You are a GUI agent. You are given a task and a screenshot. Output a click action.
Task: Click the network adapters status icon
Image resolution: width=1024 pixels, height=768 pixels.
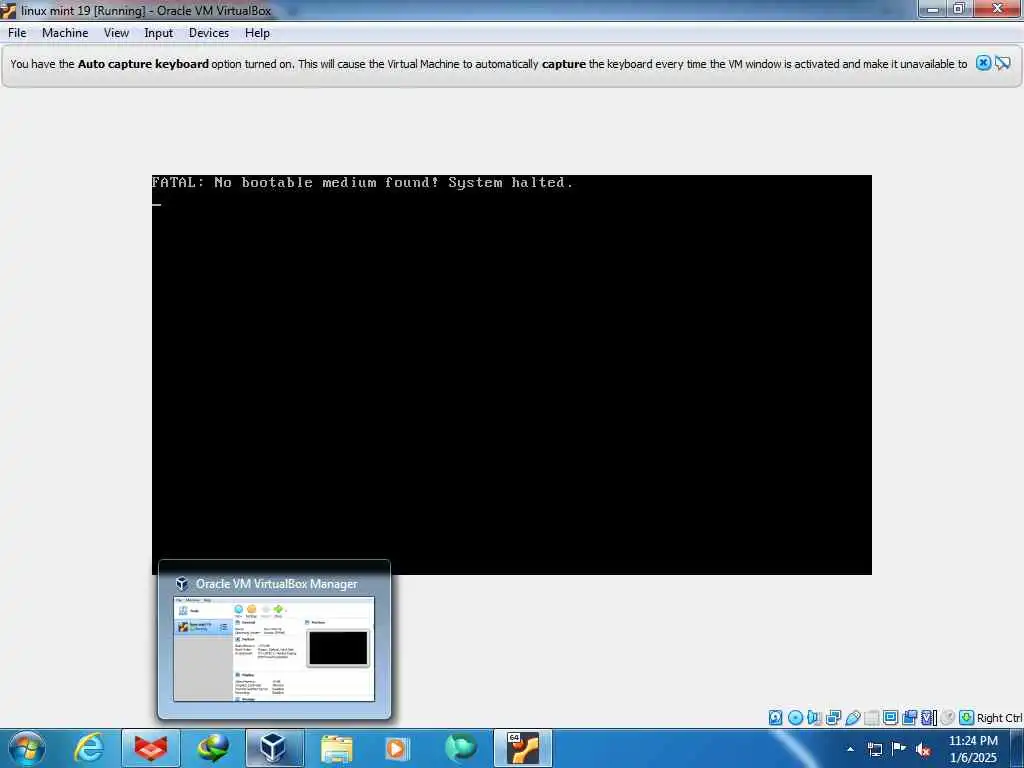click(x=833, y=718)
